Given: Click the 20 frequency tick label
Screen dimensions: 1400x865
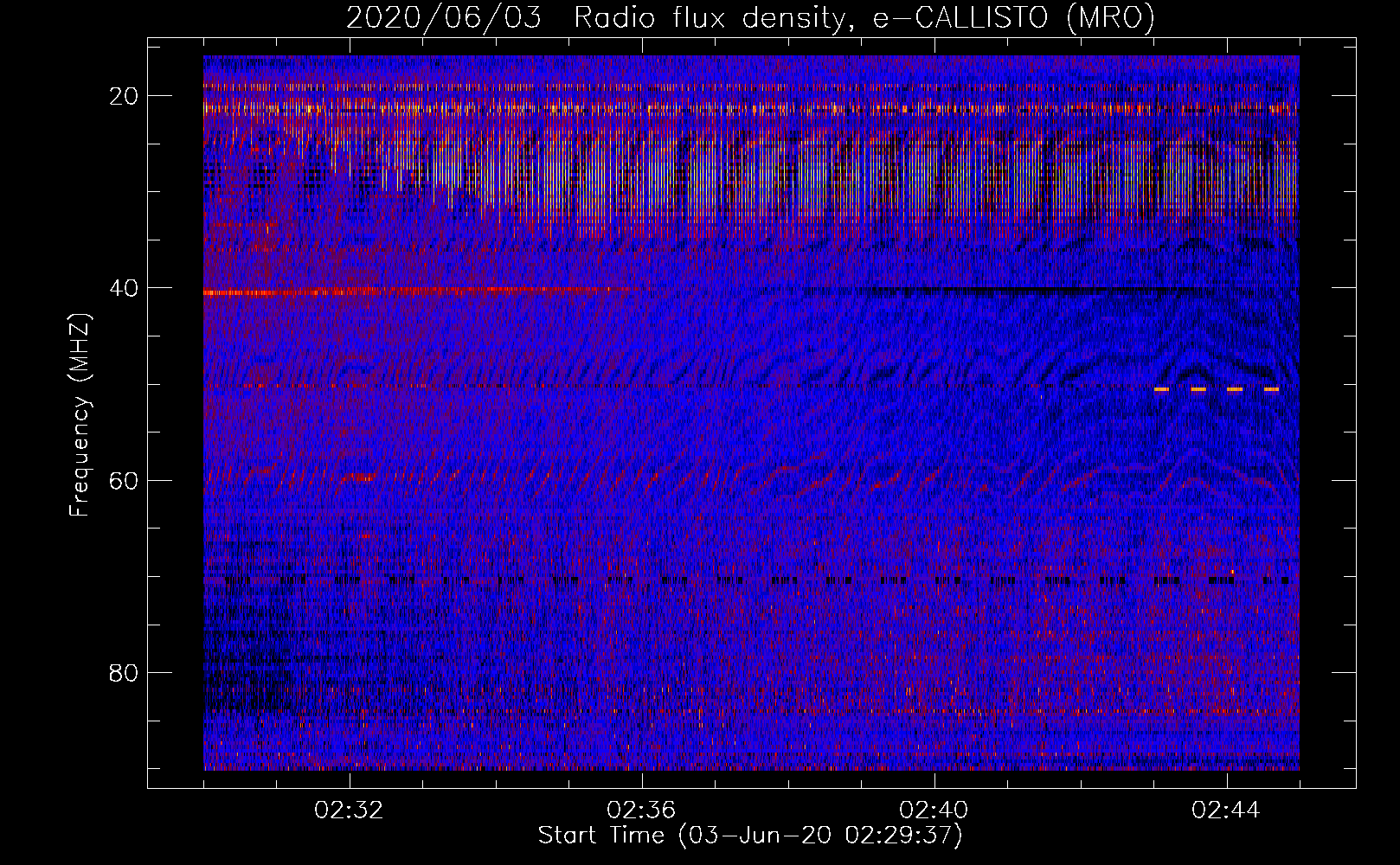Looking at the screenshot, I should [125, 96].
